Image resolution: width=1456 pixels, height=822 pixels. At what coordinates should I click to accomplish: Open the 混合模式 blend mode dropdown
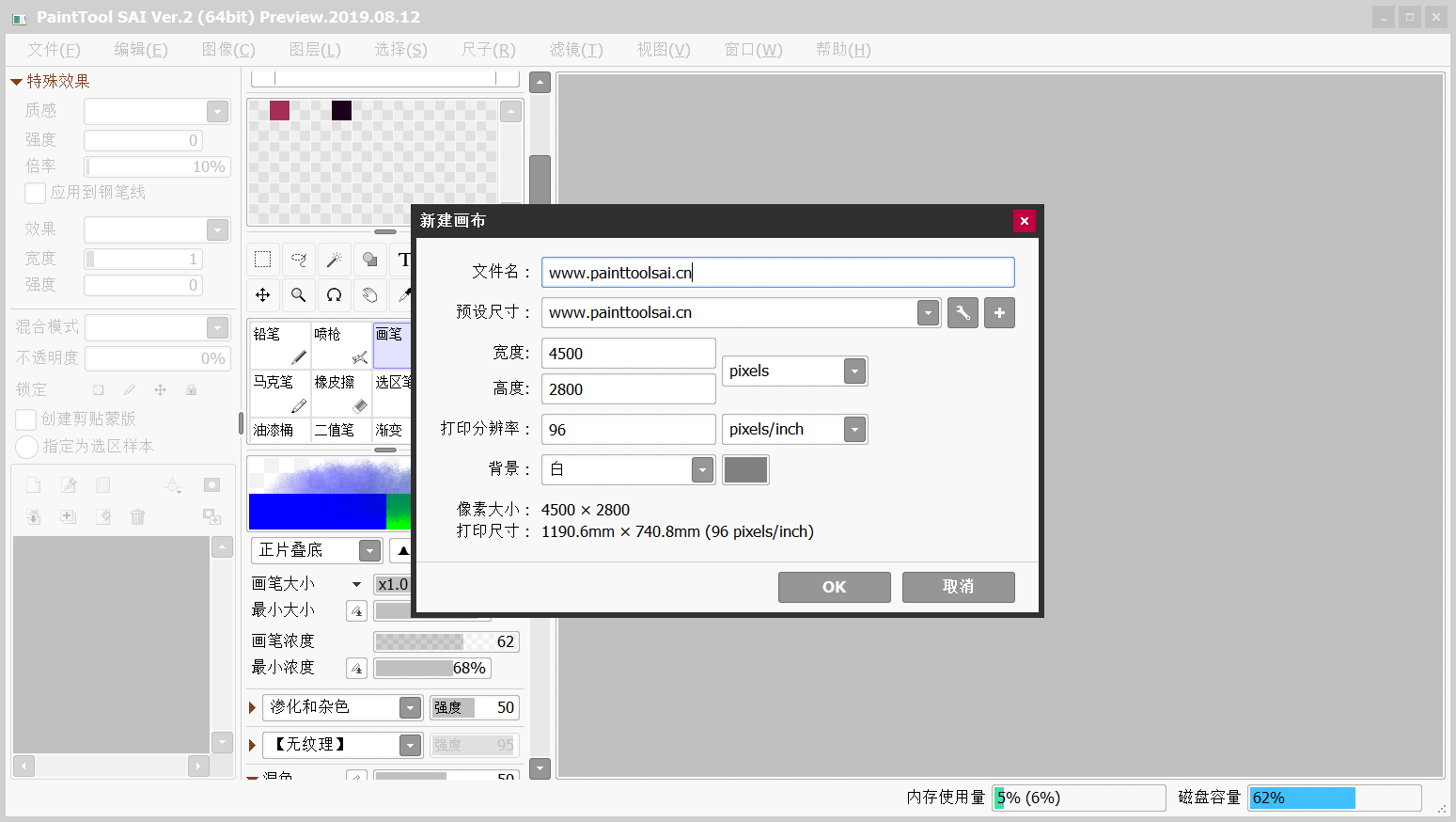point(217,327)
